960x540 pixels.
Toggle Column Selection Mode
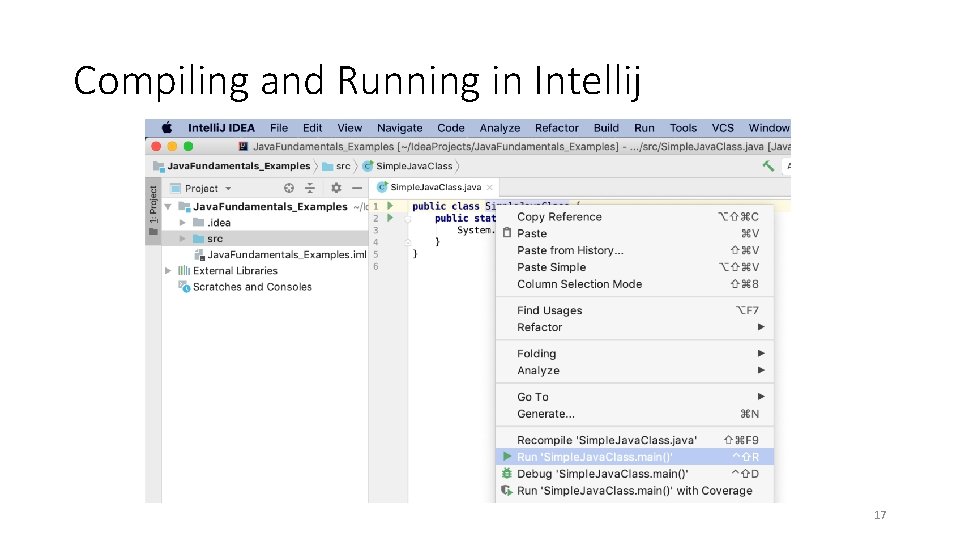pyautogui.click(x=634, y=284)
